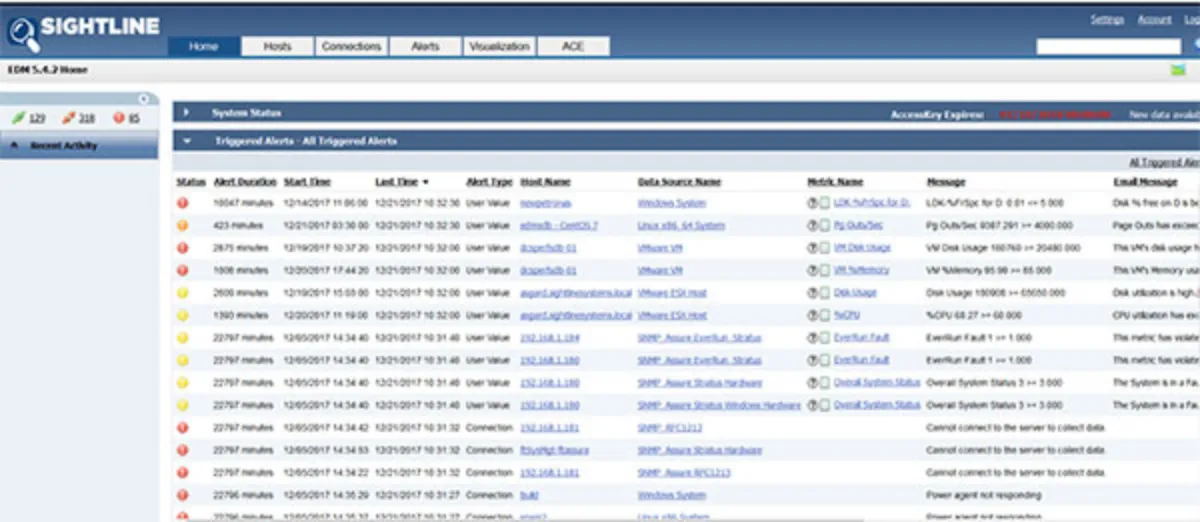The height and width of the screenshot is (522, 1200).
Task: Click the red status icon for 2875 minutes alert
Action: [x=183, y=248]
